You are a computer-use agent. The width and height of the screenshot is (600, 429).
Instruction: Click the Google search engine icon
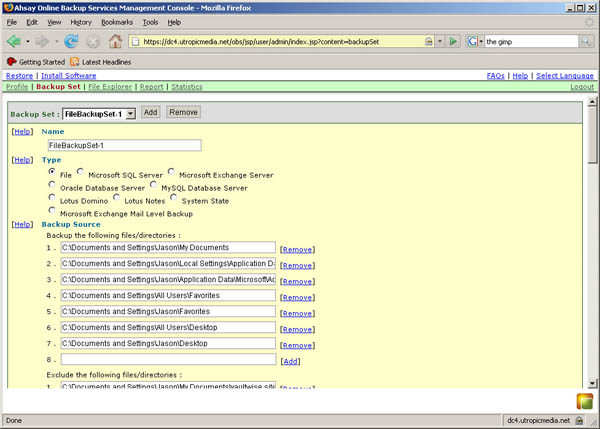[x=473, y=41]
